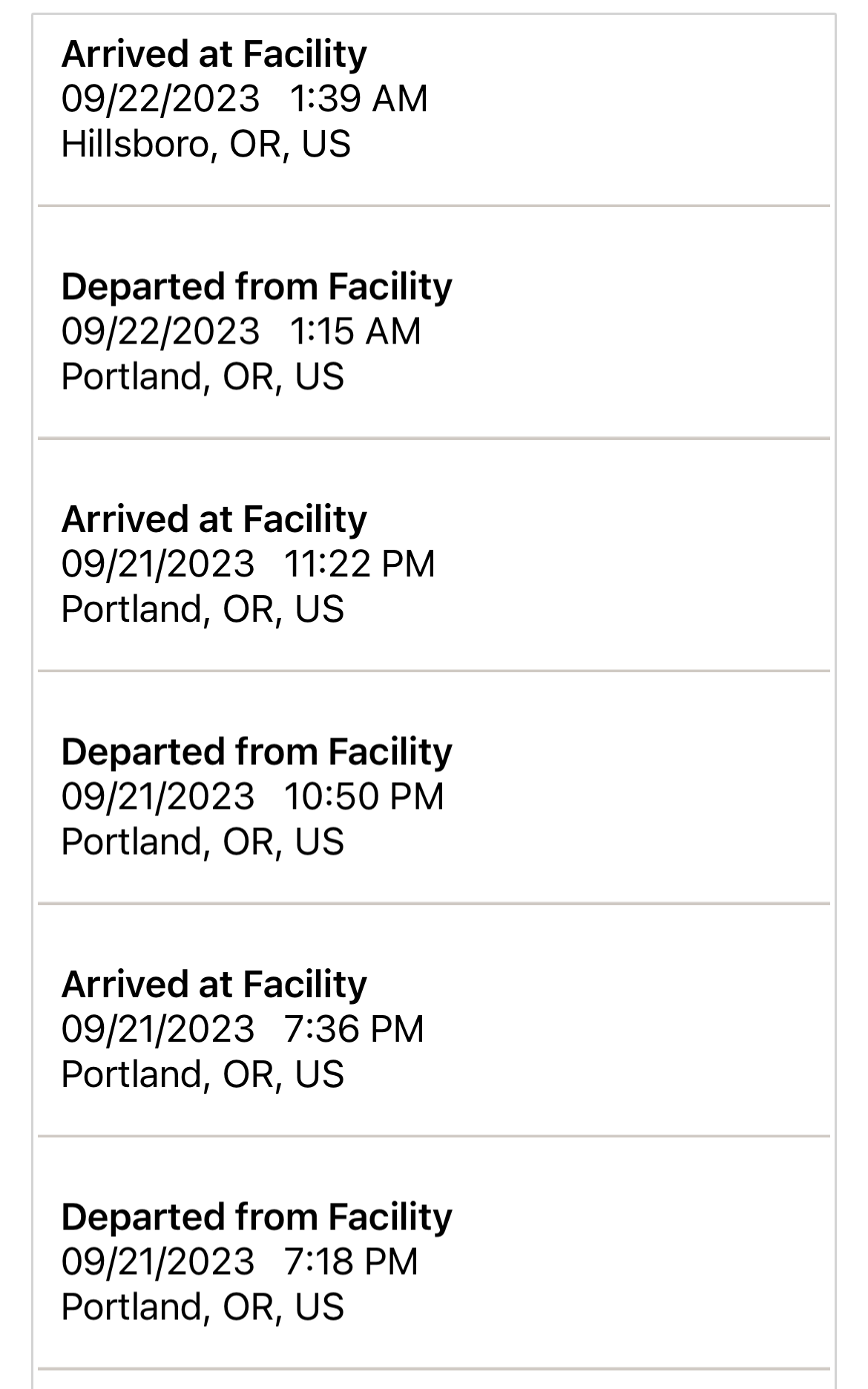Select the 1:15 AM Departed from Facility heading
The height and width of the screenshot is (1389, 868).
click(257, 286)
